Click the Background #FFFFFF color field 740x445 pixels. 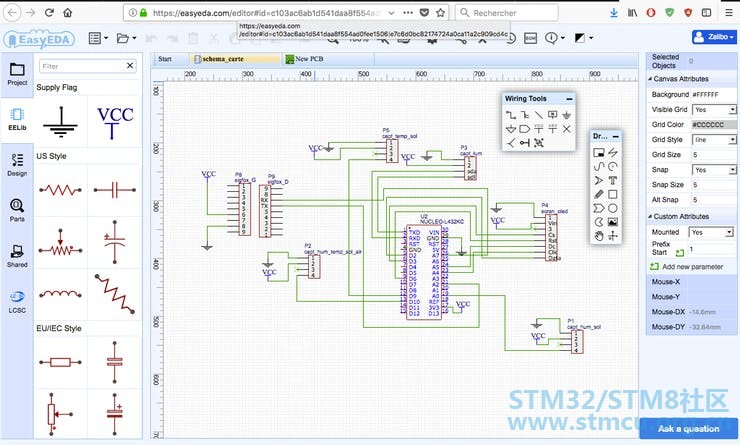[x=714, y=94]
